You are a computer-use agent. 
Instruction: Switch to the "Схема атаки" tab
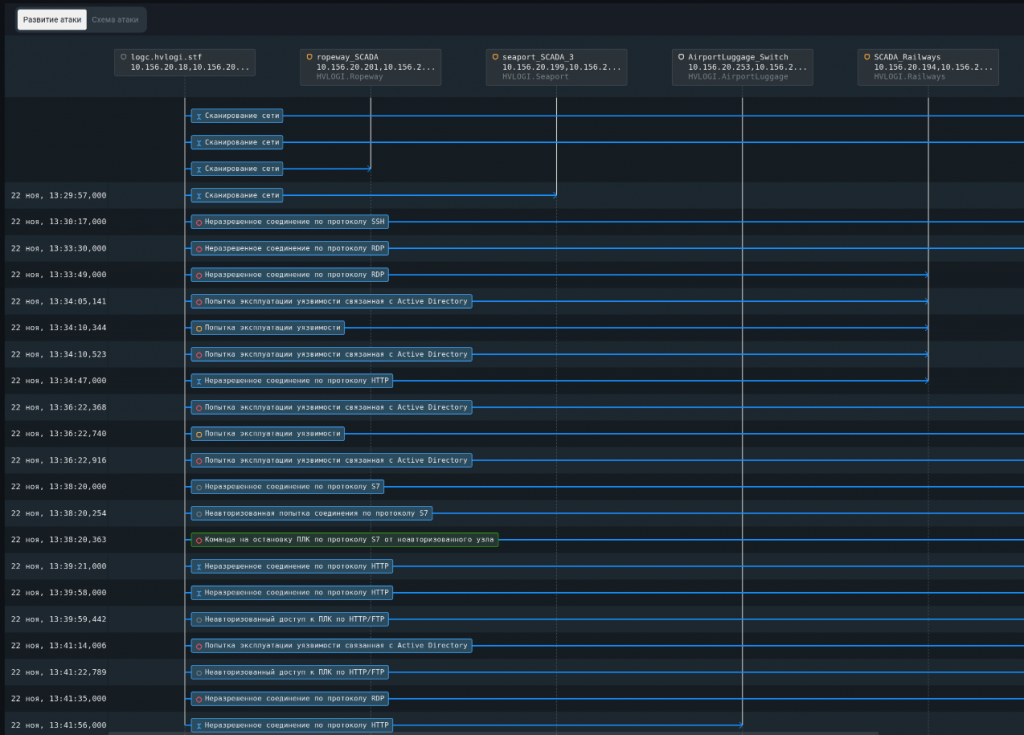point(115,19)
